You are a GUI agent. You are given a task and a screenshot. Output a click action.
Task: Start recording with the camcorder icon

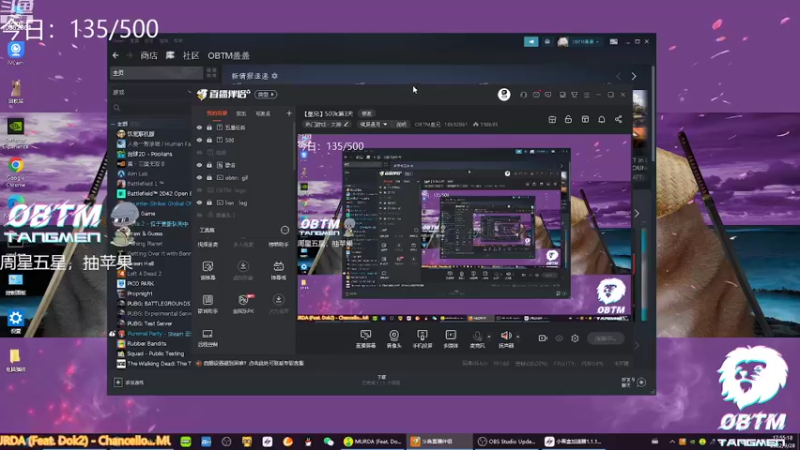(542, 338)
